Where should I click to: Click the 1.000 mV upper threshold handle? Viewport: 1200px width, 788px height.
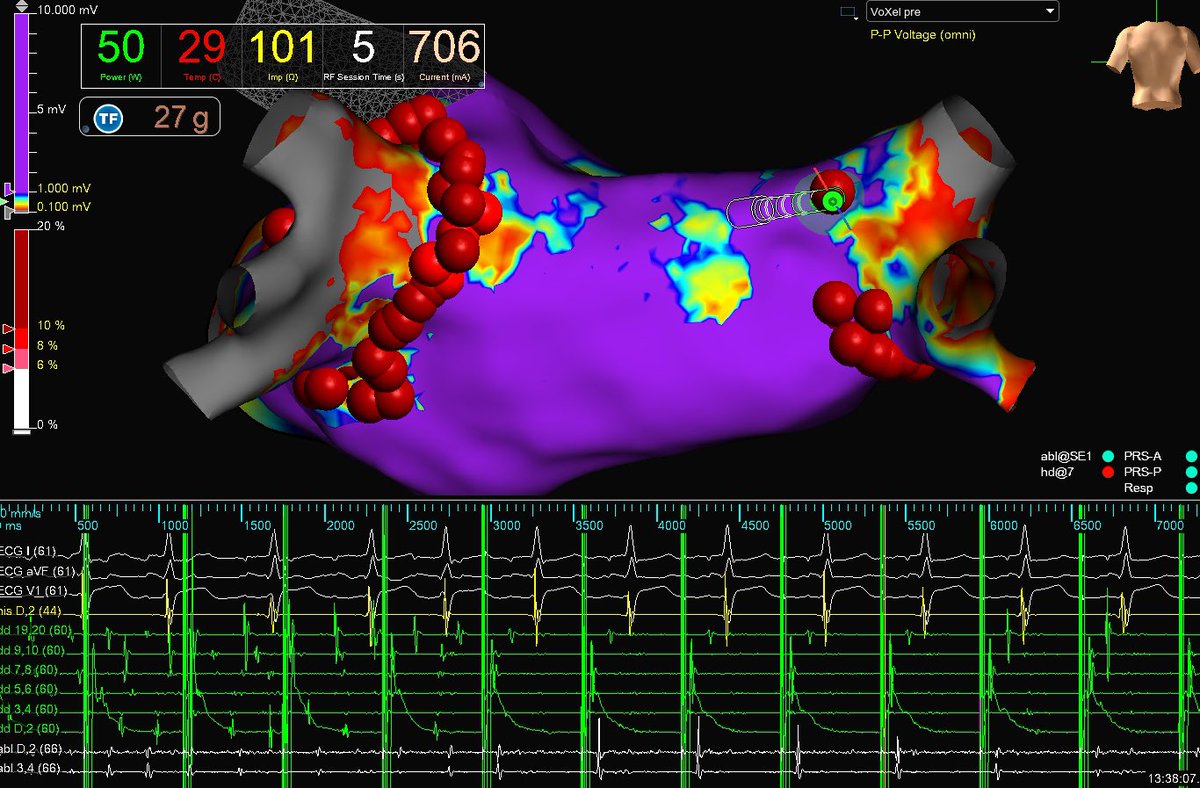click(9, 189)
